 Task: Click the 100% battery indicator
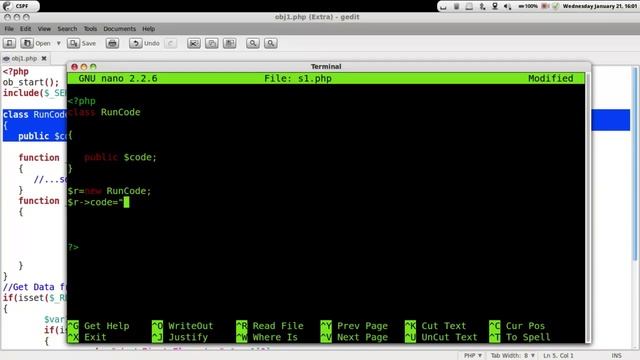click(x=528, y=6)
